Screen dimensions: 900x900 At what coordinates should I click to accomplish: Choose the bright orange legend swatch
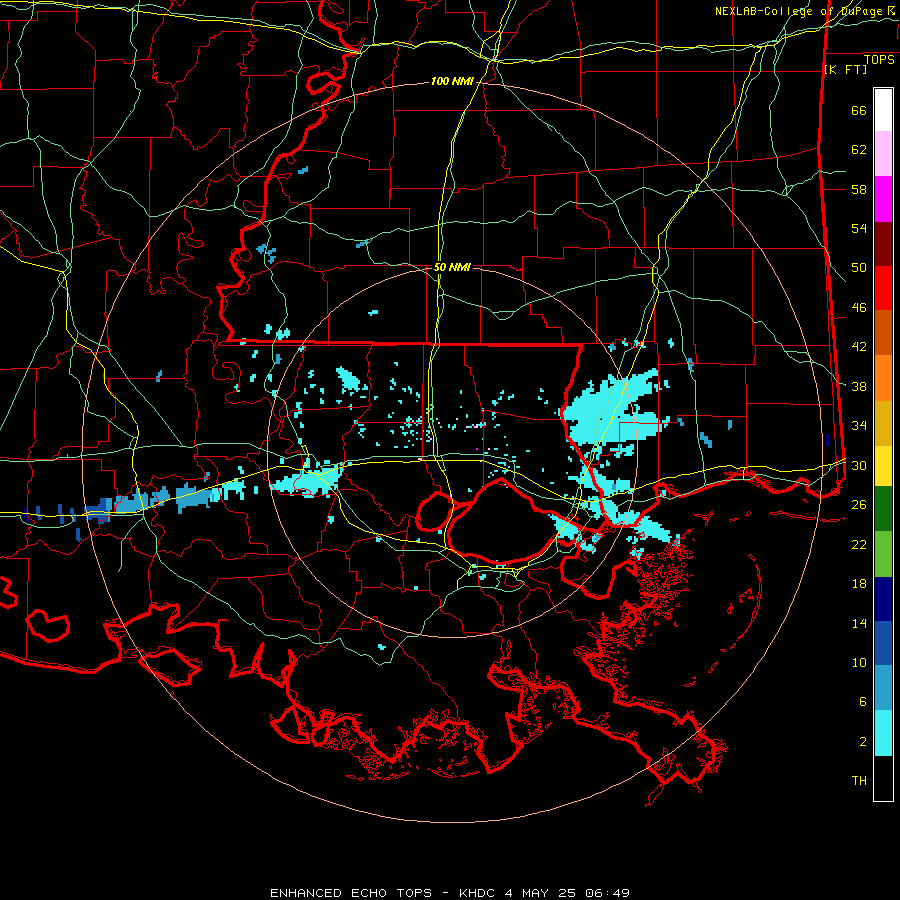coord(883,378)
